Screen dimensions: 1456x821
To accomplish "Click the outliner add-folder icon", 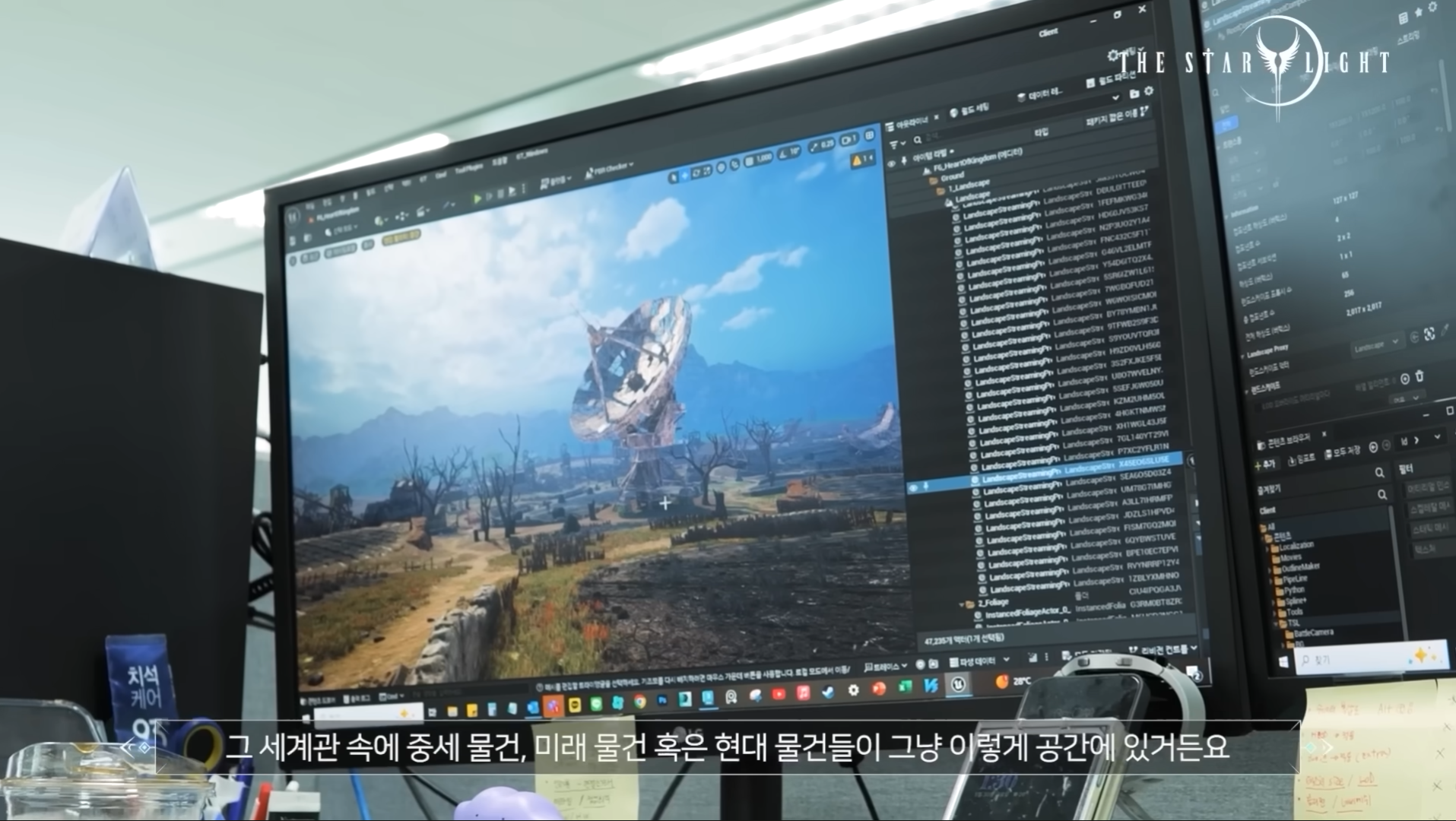I will click(x=1134, y=94).
